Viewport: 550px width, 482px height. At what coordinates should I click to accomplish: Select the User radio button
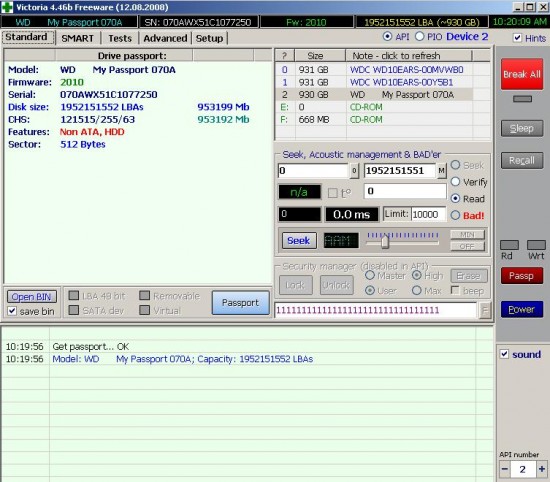pos(370,290)
